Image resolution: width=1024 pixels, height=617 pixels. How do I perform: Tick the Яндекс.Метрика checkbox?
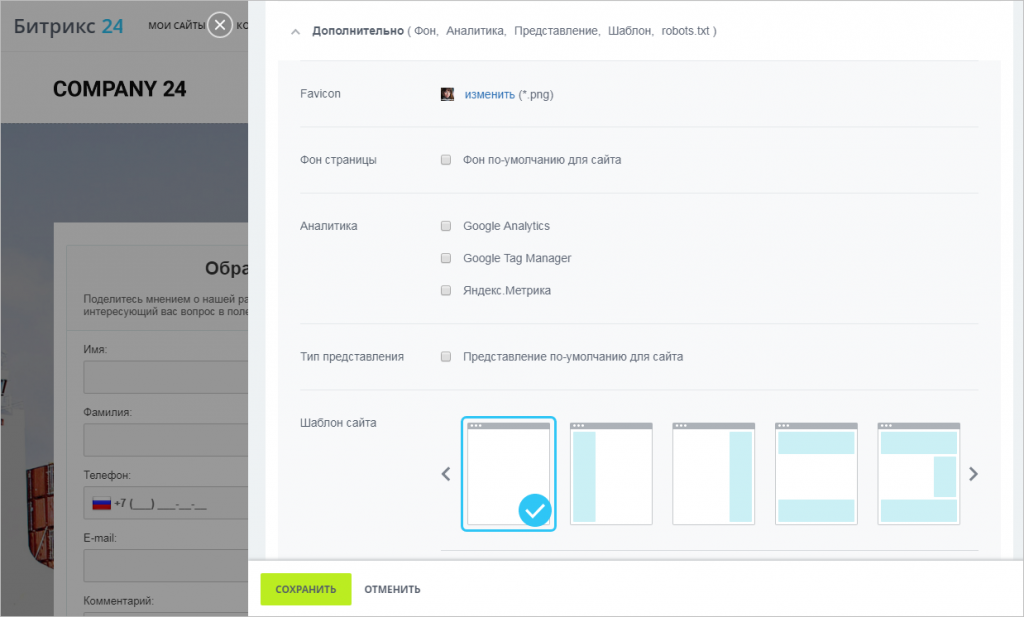(446, 291)
